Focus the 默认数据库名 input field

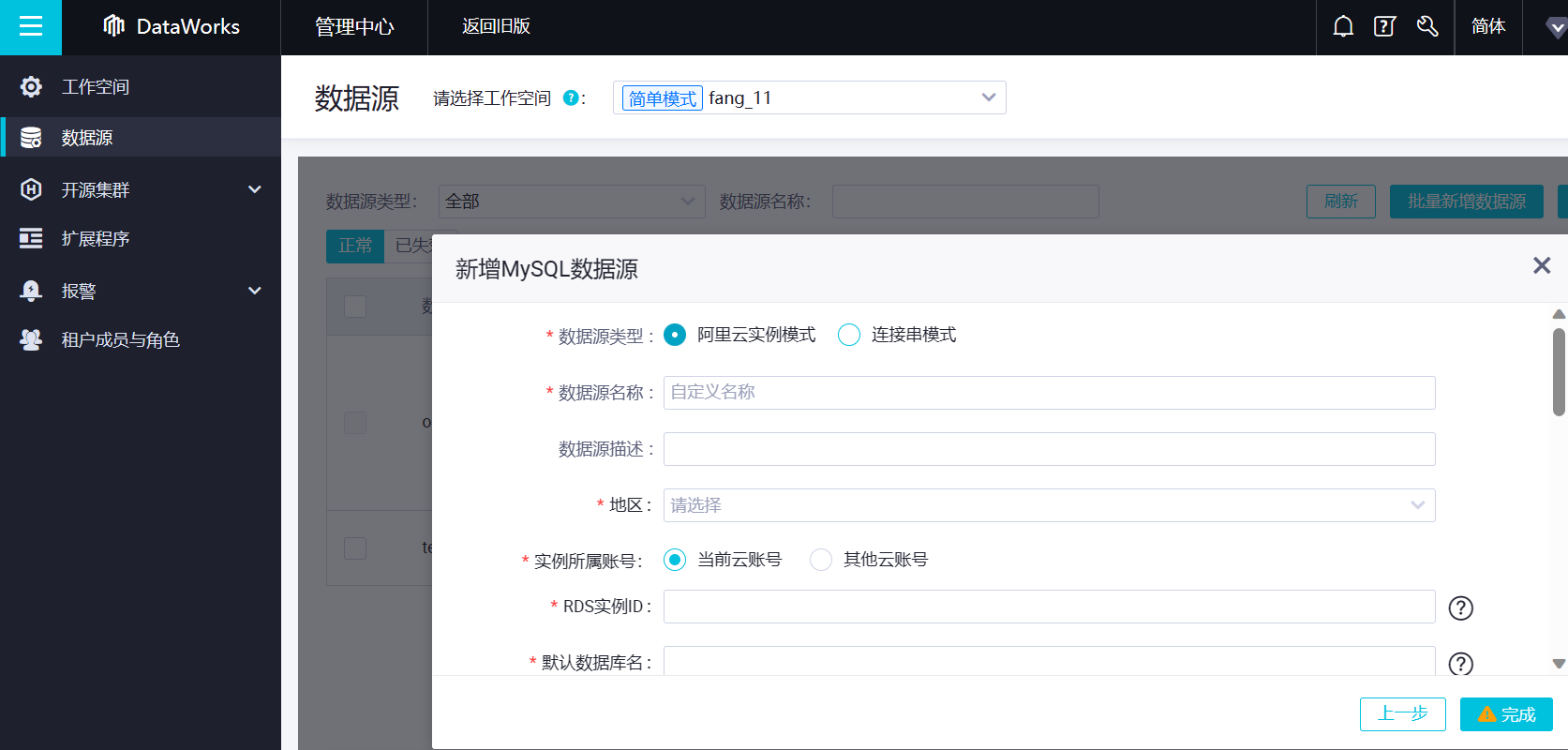tap(1050, 661)
